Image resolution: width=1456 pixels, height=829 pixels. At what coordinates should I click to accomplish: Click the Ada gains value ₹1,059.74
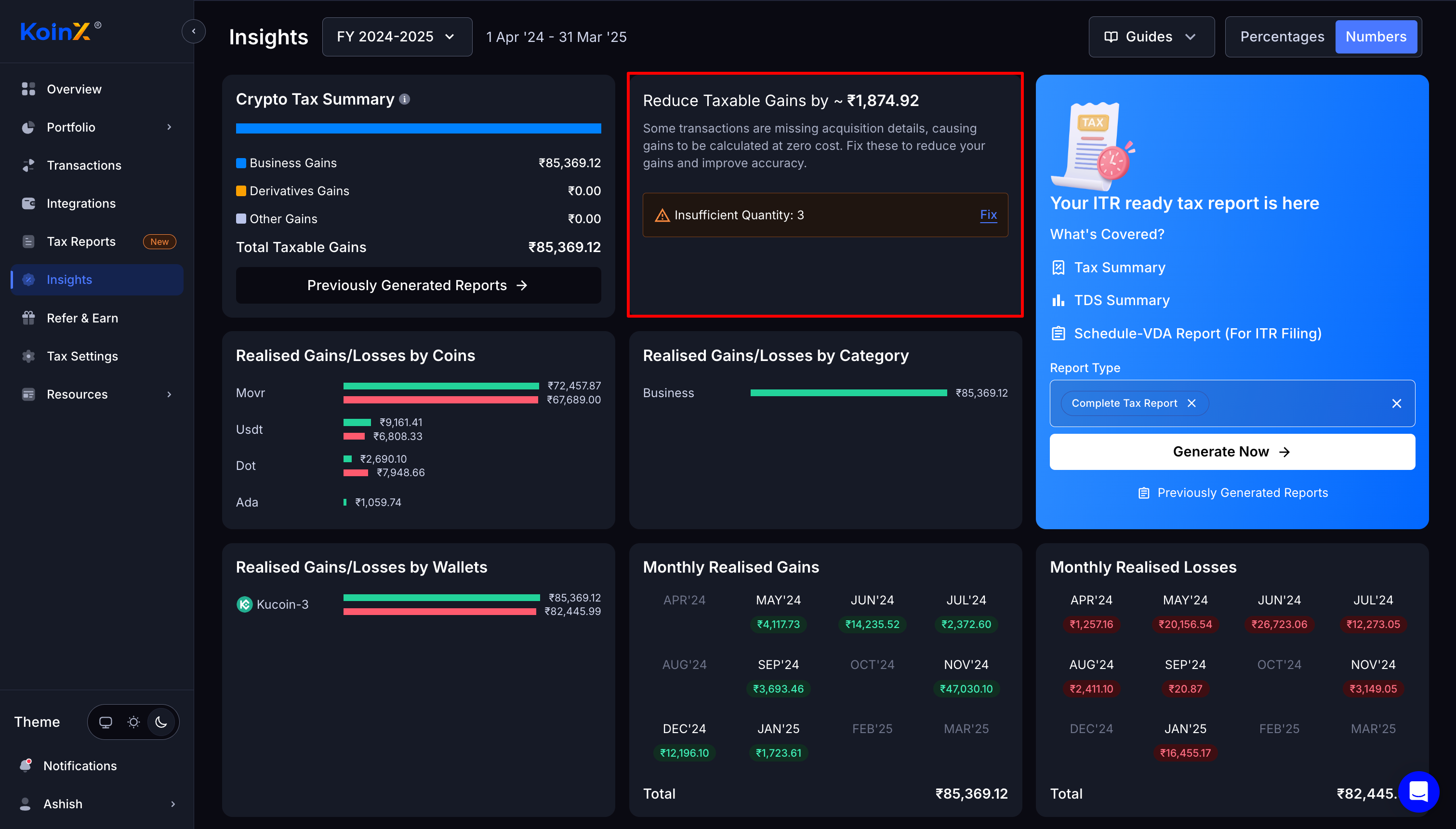[378, 502]
